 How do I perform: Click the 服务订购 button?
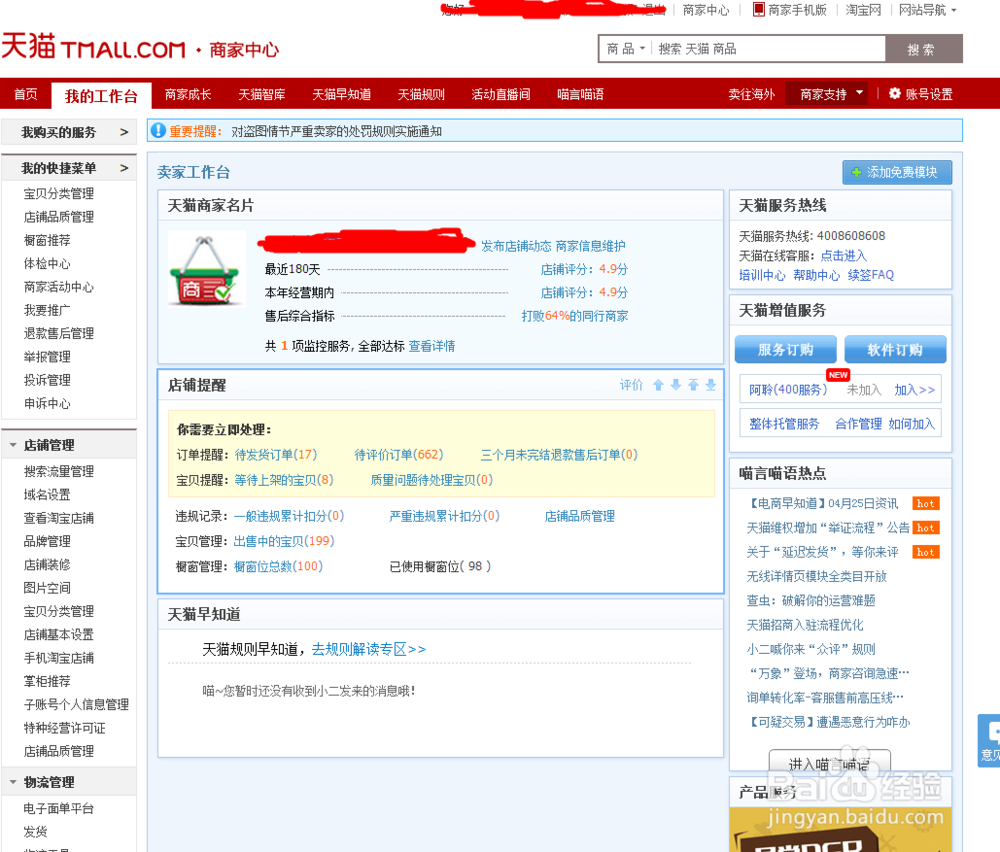coord(785,349)
